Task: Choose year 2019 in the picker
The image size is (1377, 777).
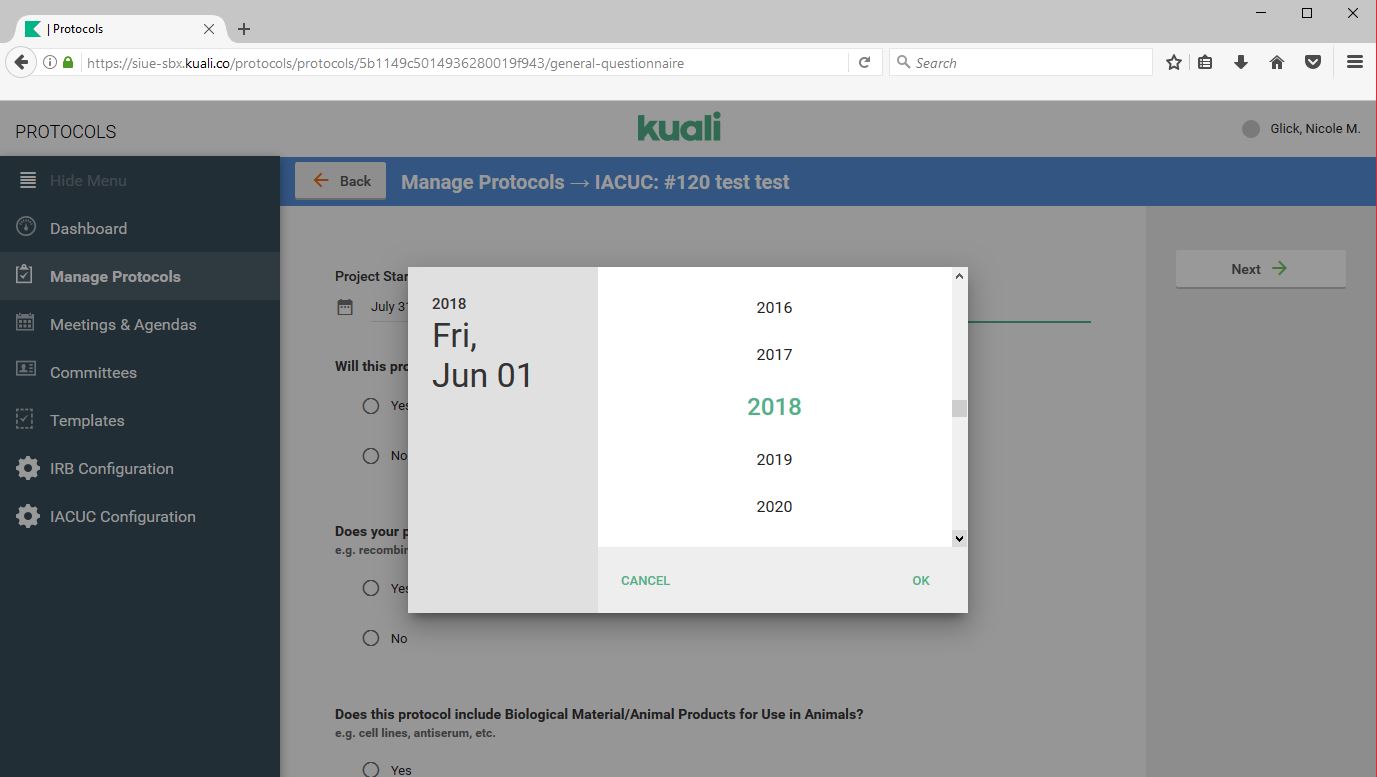Action: coord(774,460)
